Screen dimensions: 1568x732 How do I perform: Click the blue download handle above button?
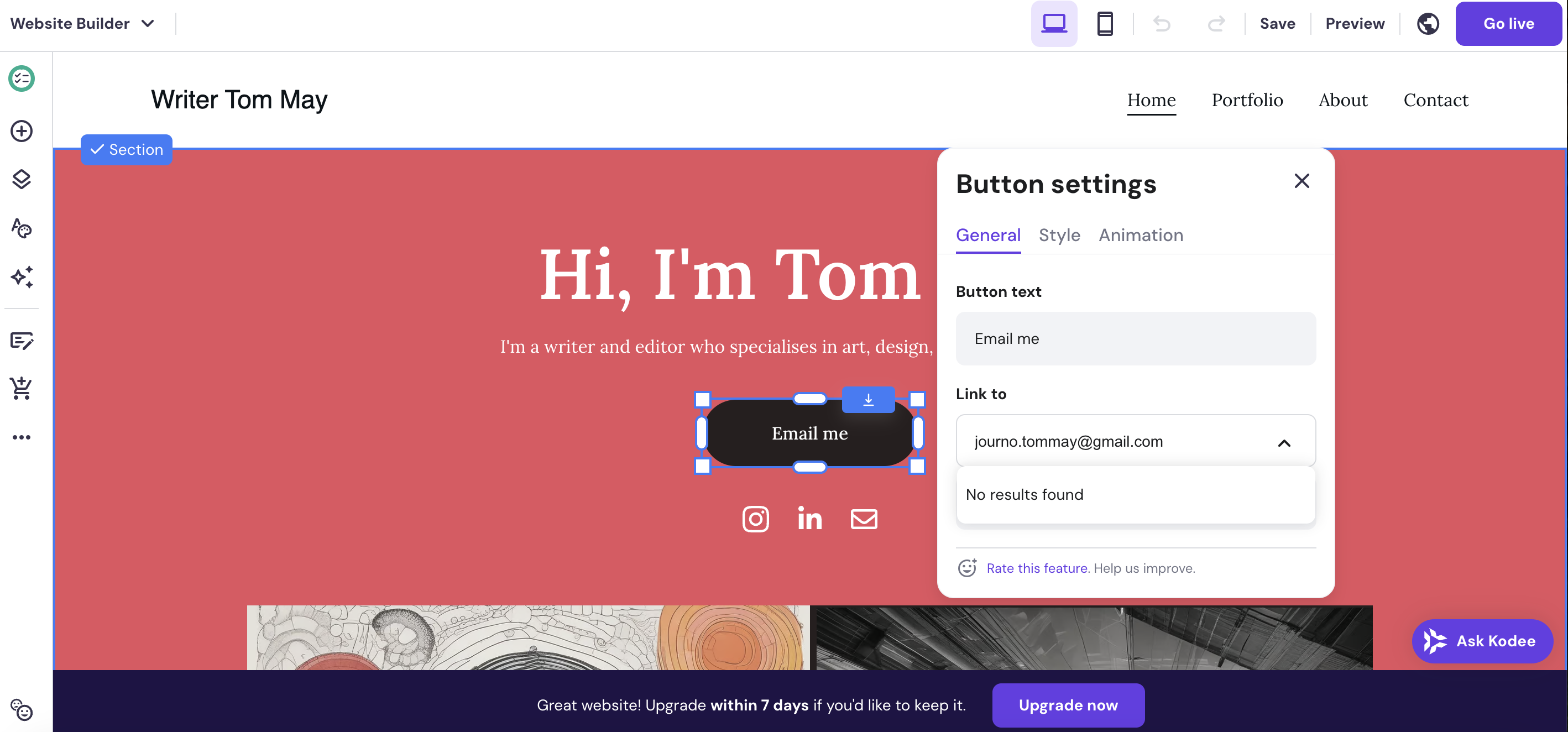coord(868,400)
